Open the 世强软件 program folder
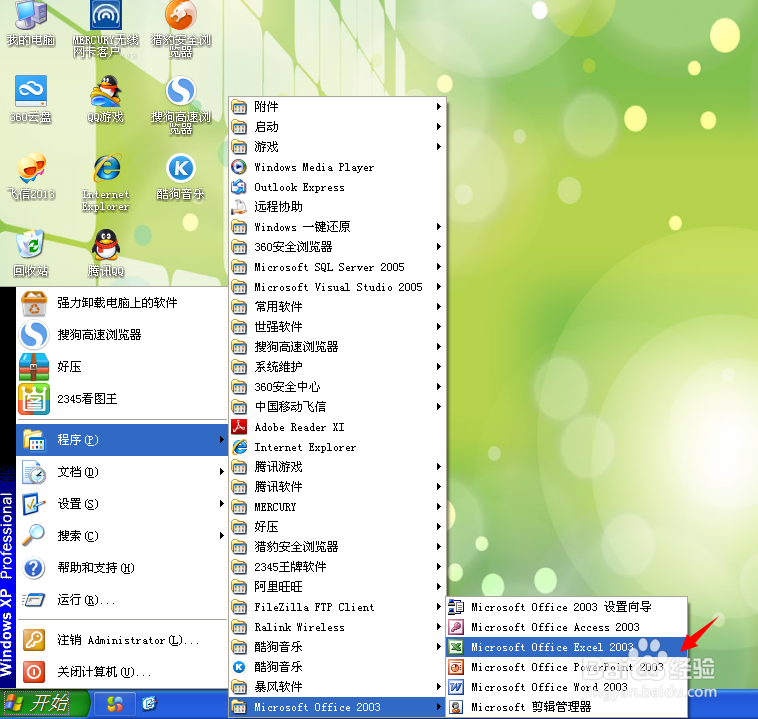758x719 pixels. pyautogui.click(x=337, y=327)
